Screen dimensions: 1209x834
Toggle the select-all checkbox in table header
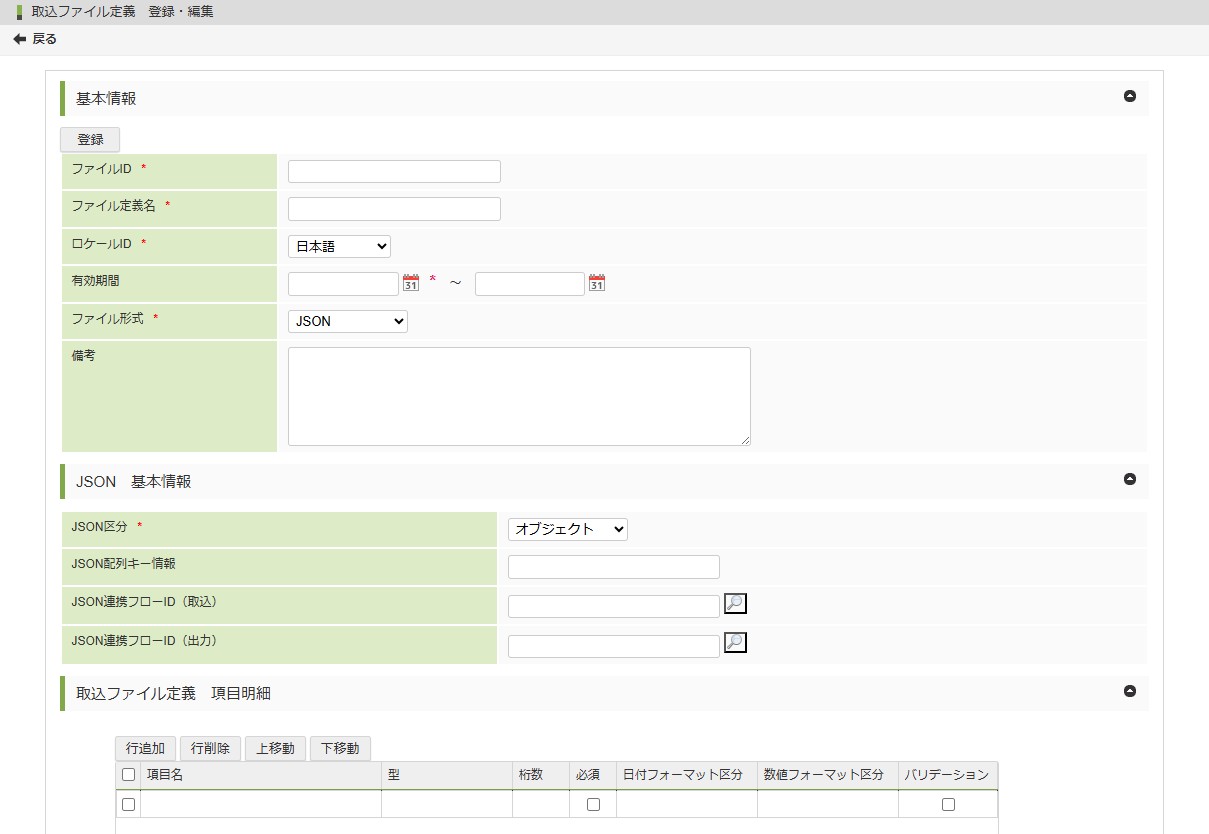[x=128, y=774]
